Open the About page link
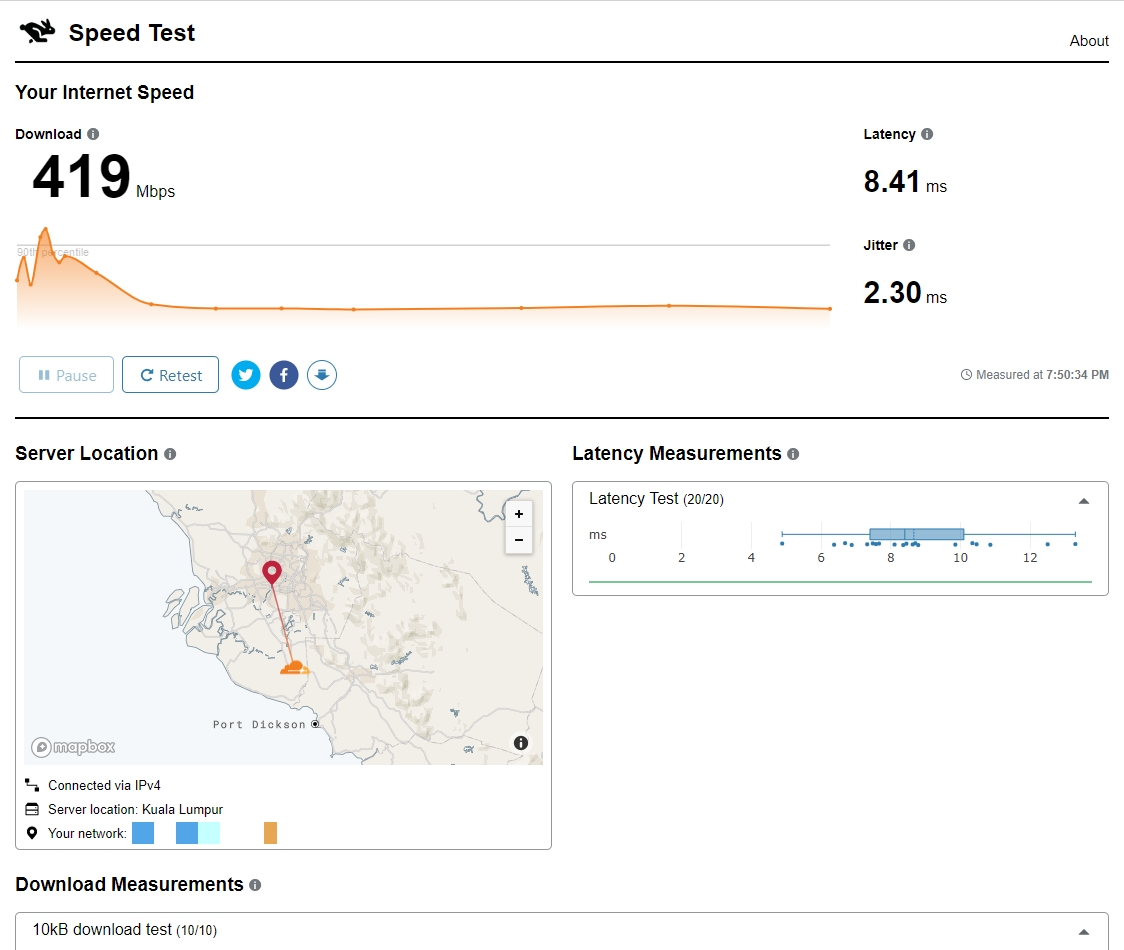 click(1088, 41)
